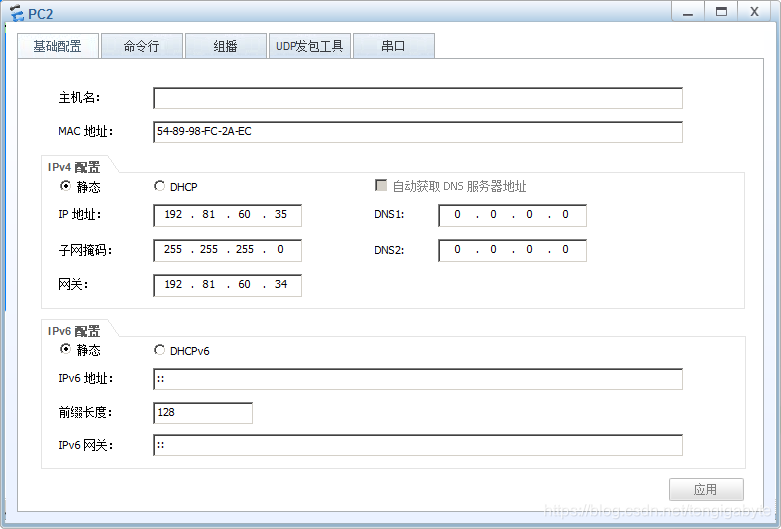Select IPv6 静态 radio button

(65, 349)
